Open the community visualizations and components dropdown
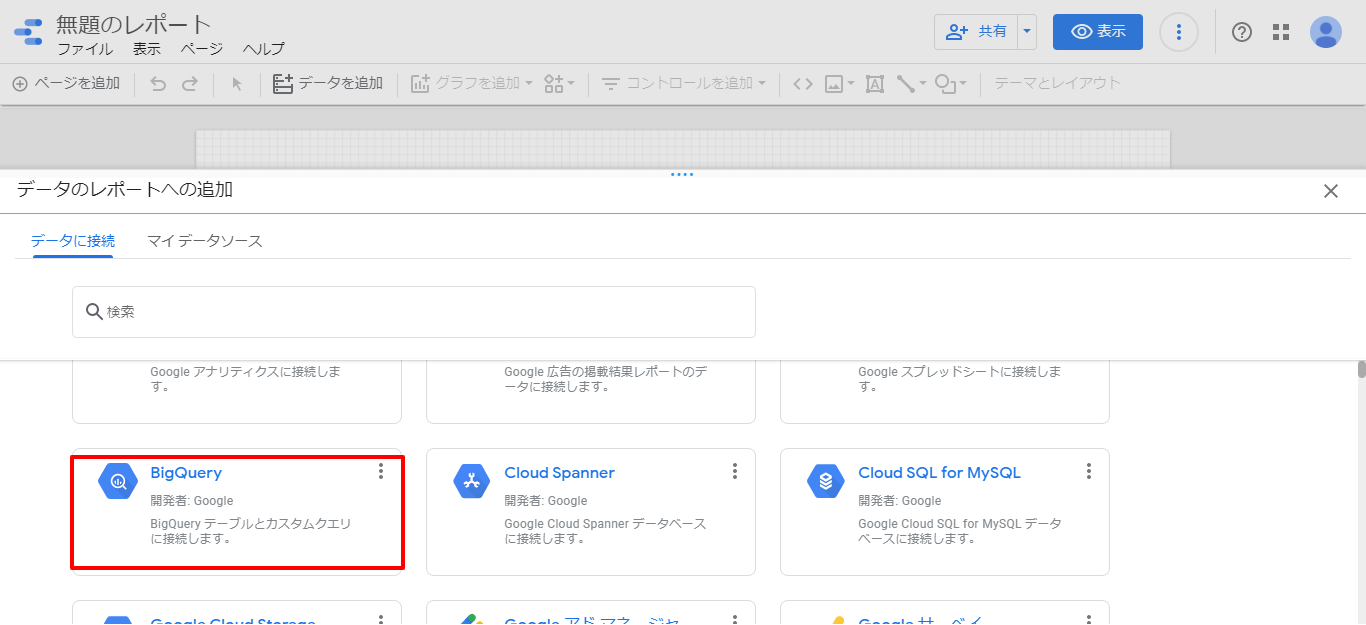The height and width of the screenshot is (625, 1366). tap(559, 84)
